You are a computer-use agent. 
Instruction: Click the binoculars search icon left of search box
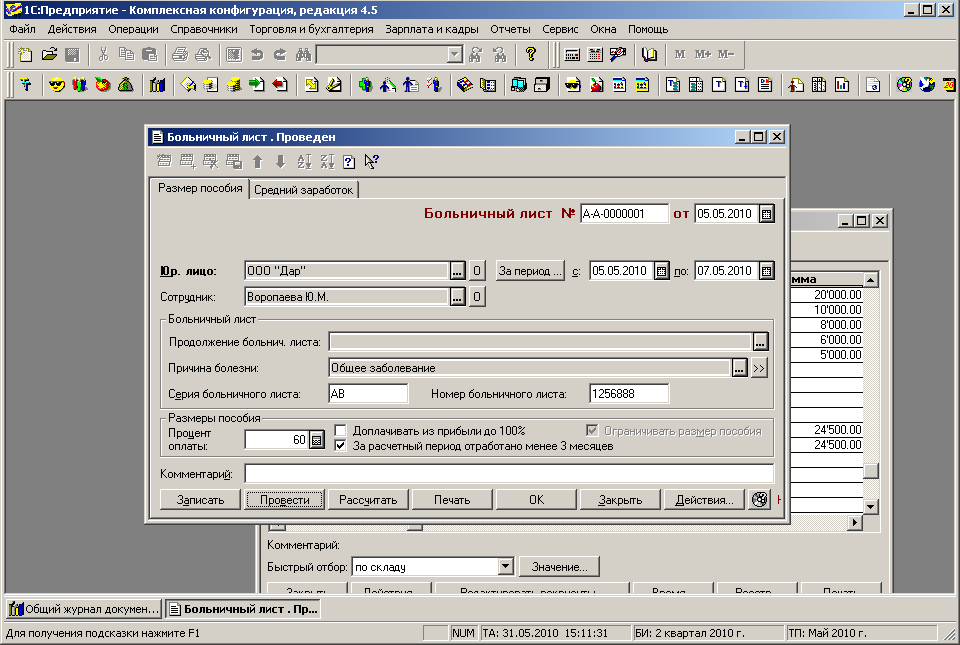[x=303, y=54]
